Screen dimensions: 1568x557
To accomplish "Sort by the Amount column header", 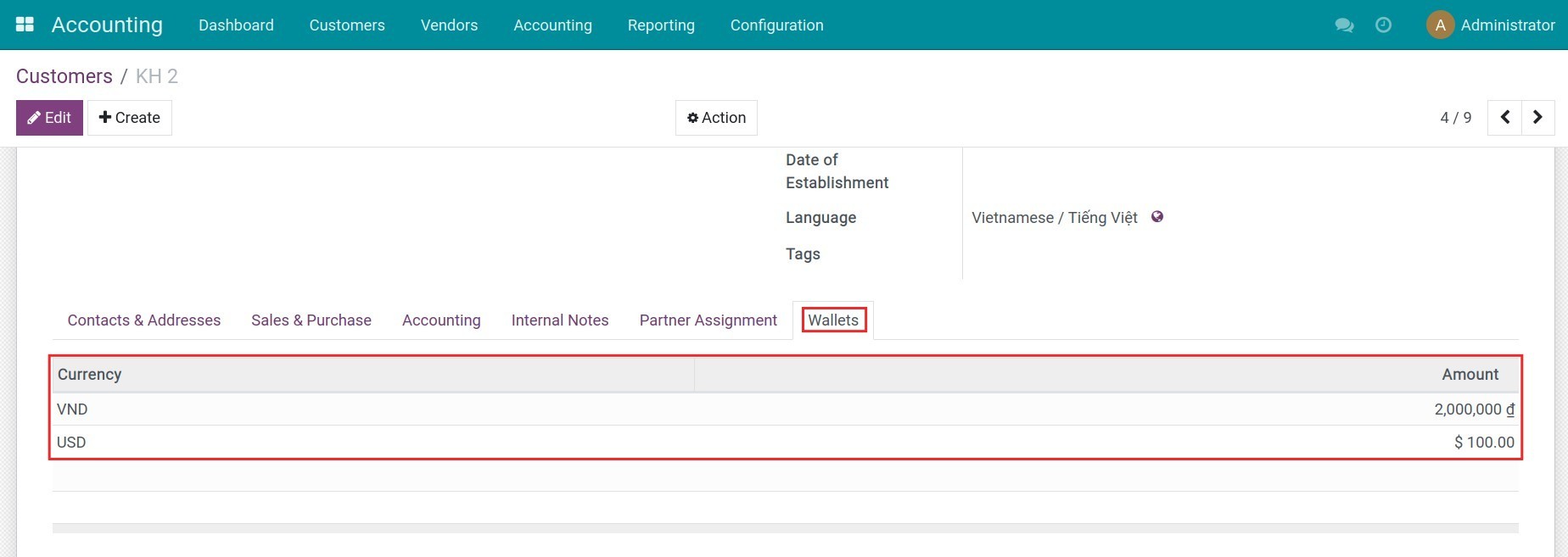I will point(1470,375).
